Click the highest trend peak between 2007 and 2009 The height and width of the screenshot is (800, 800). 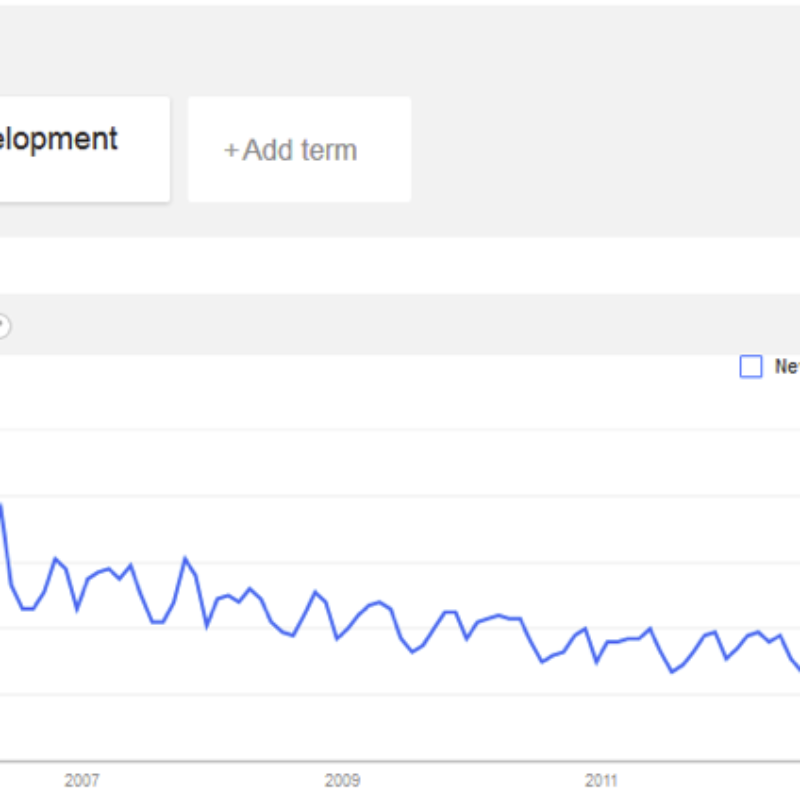(x=185, y=558)
